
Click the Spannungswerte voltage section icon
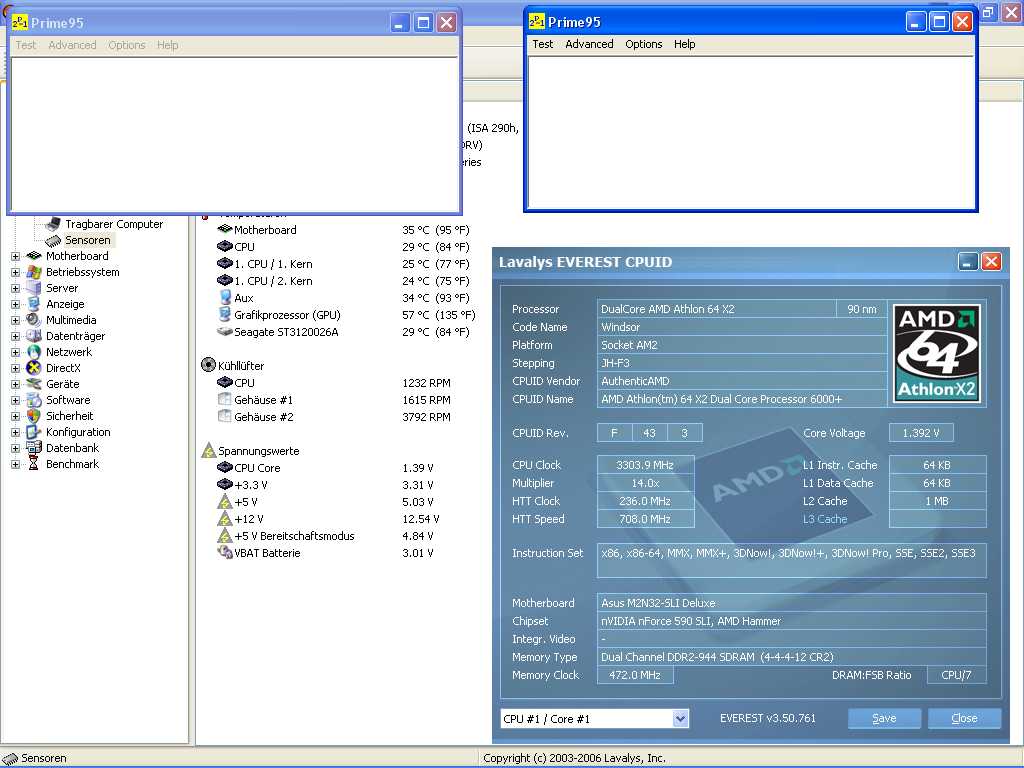[208, 451]
